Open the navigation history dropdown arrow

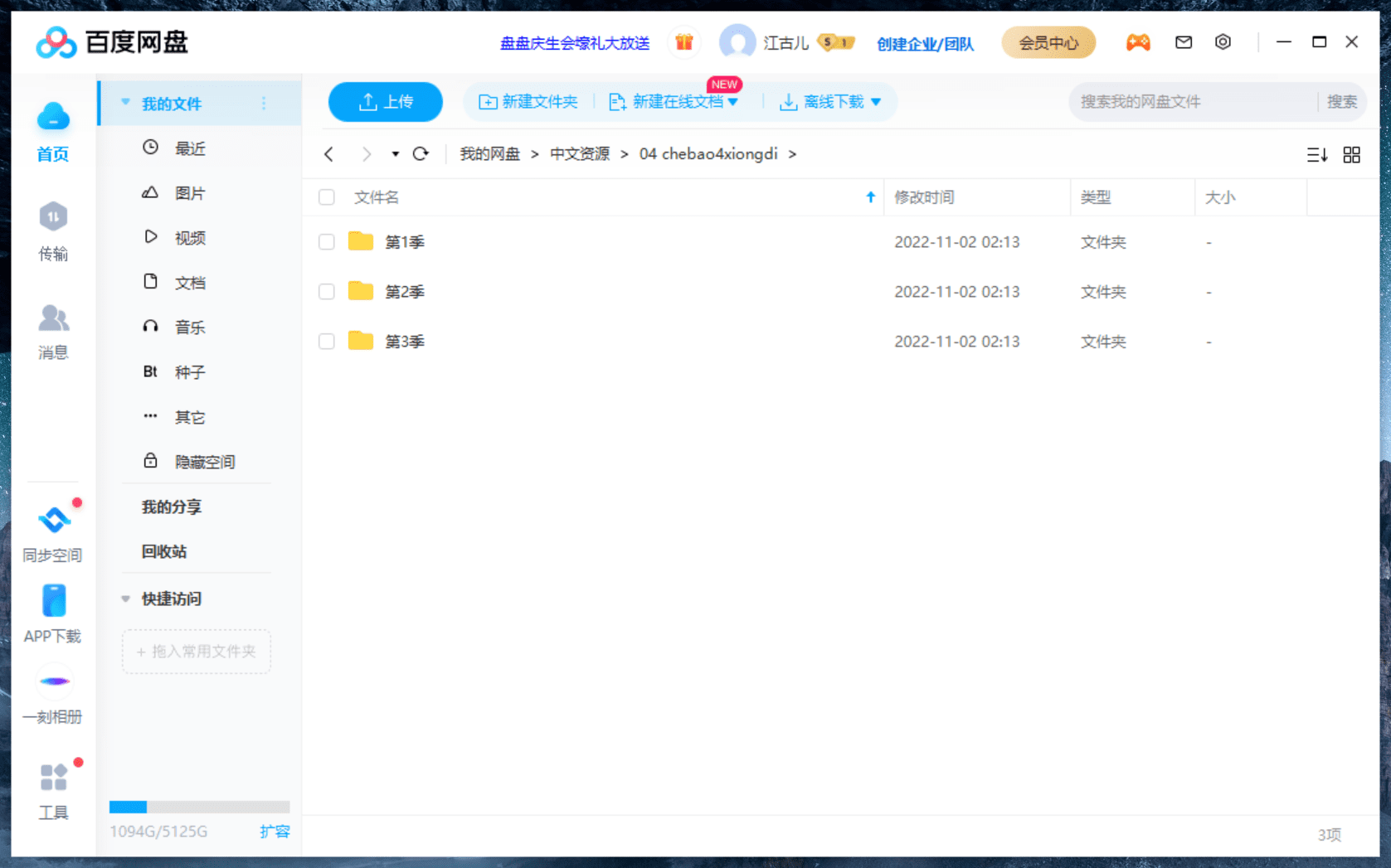395,154
